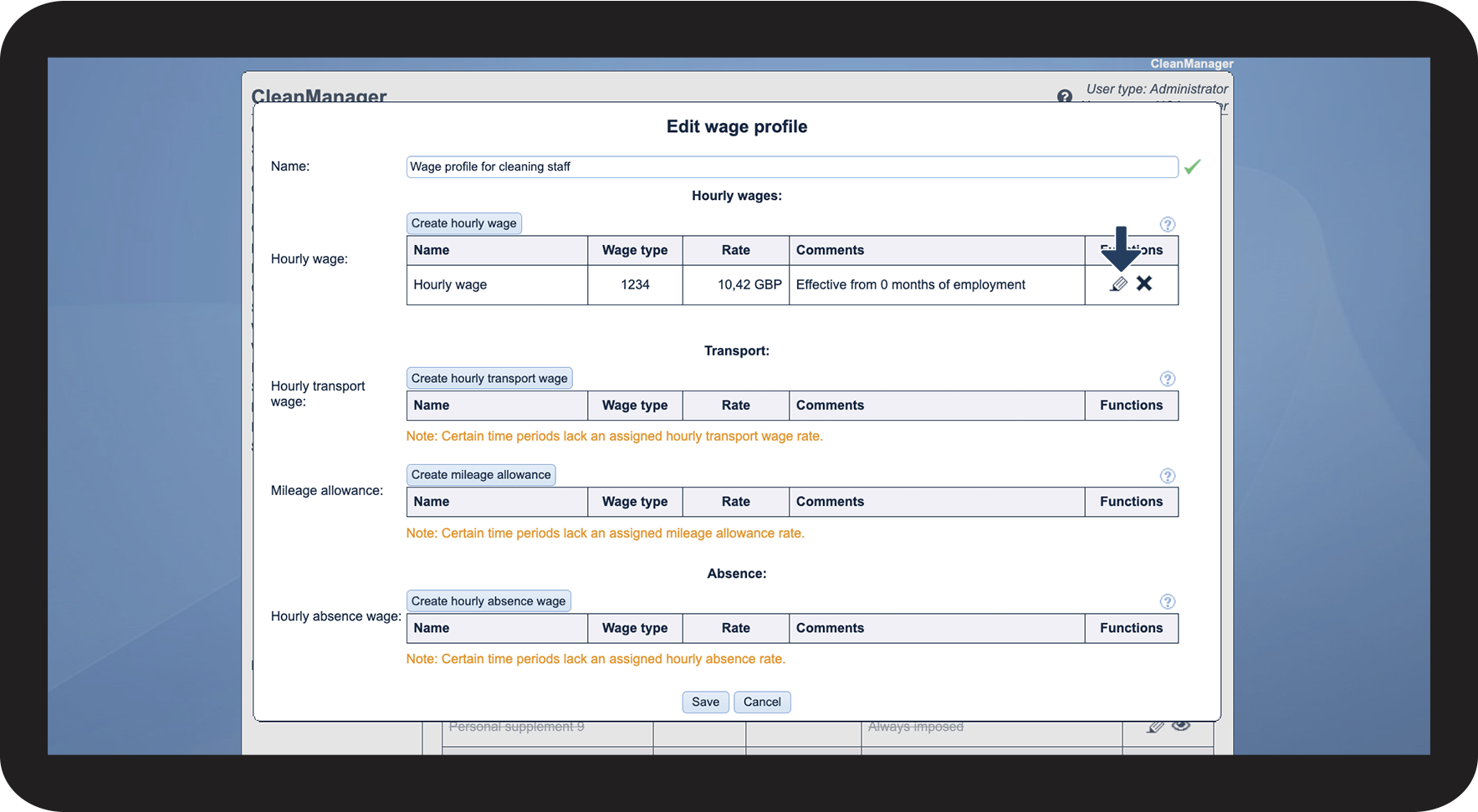Open help for the Hourly wages table
Viewport: 1478px width, 812px height.
click(1167, 224)
